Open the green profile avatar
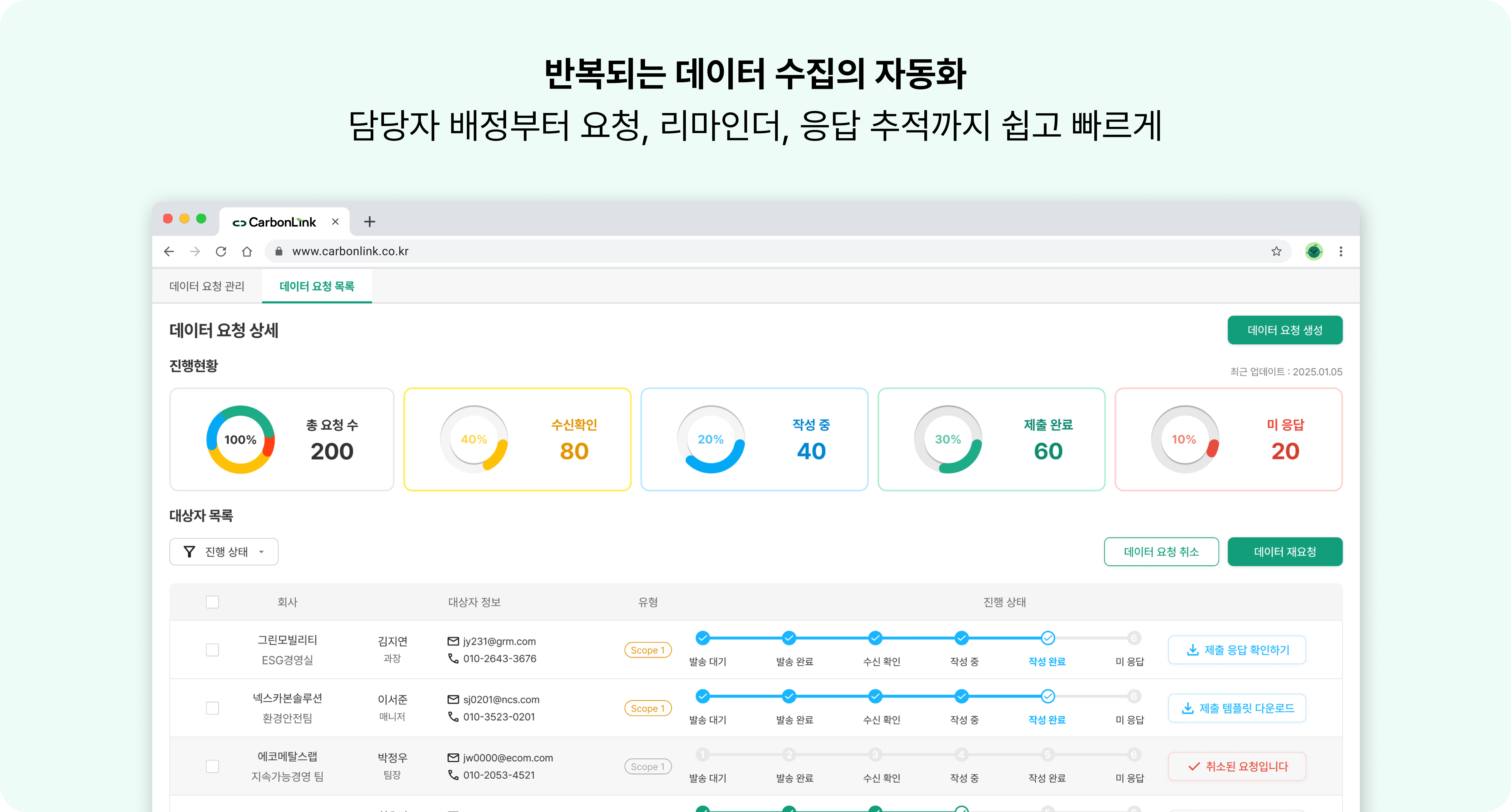 tap(1313, 251)
